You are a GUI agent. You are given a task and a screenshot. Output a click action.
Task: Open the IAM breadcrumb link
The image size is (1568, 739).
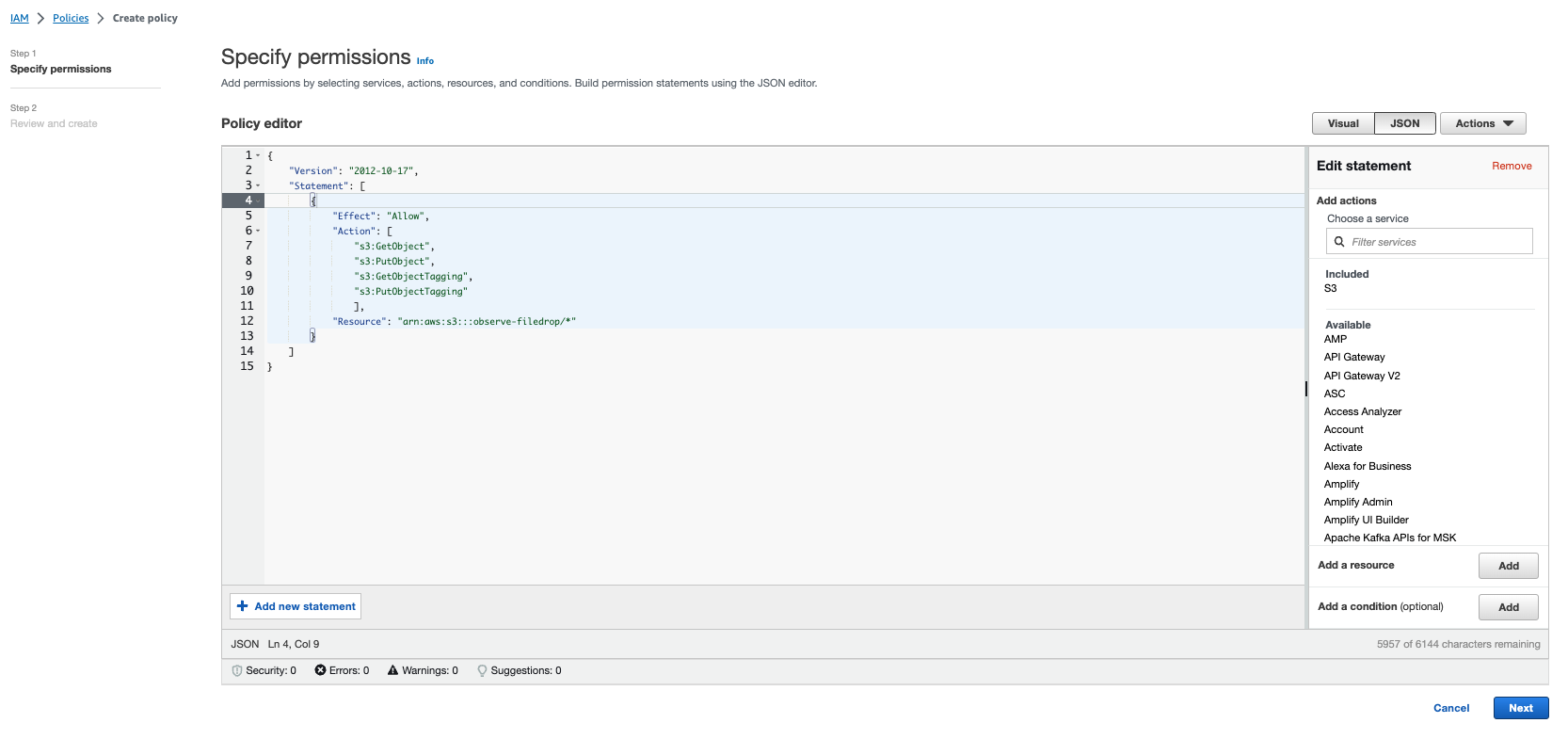click(x=19, y=18)
